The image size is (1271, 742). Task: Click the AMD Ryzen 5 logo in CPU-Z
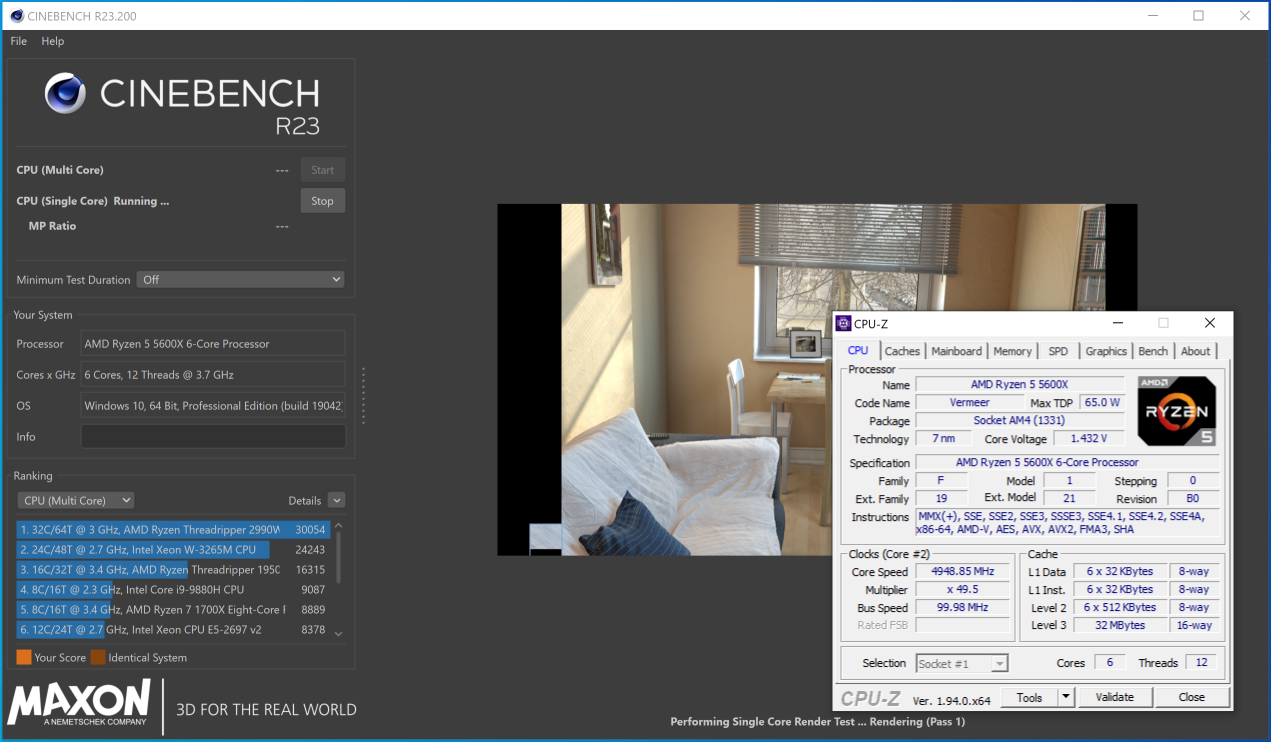(1176, 411)
